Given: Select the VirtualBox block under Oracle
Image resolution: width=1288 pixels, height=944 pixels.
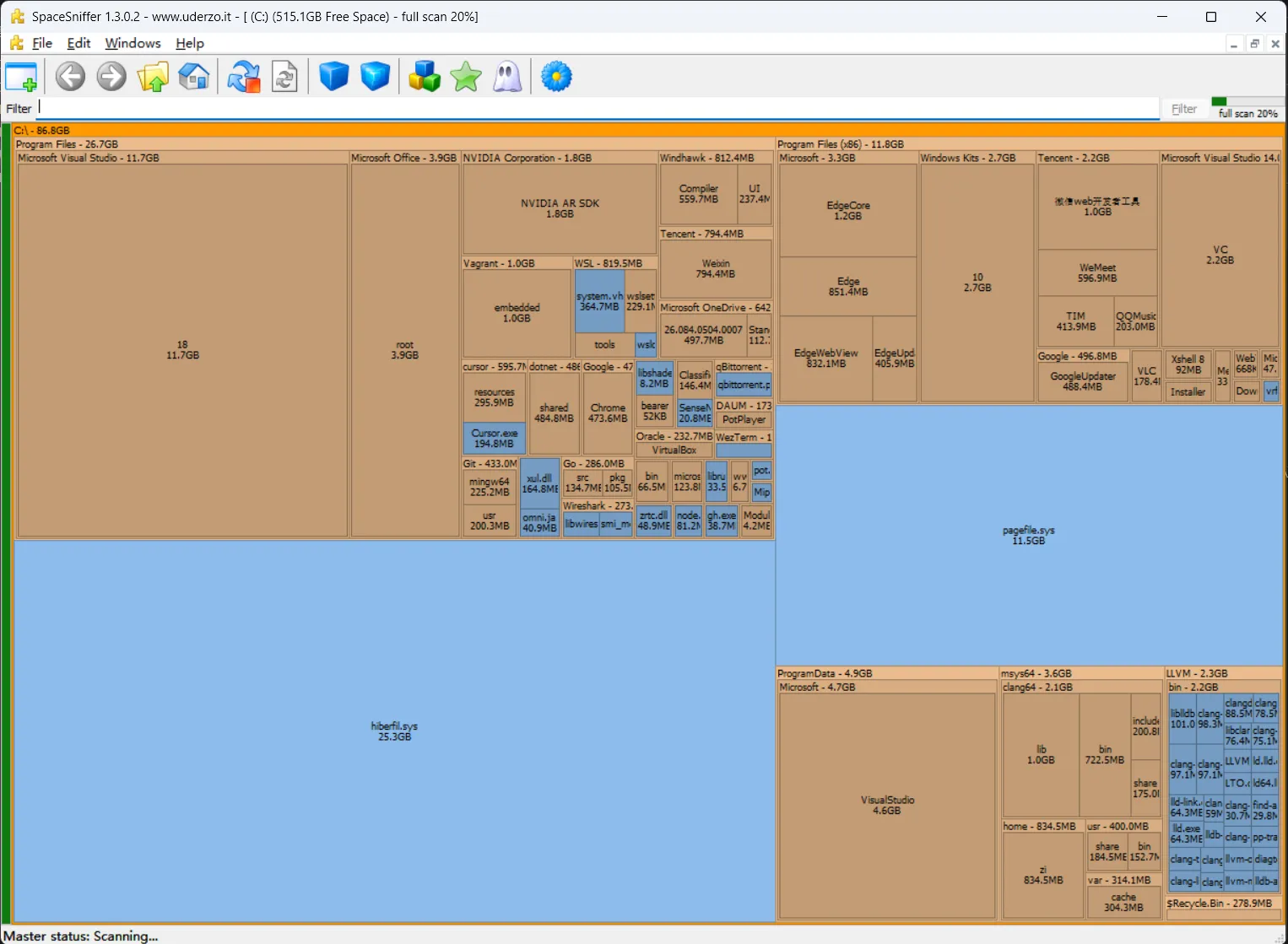Looking at the screenshot, I should click(674, 450).
